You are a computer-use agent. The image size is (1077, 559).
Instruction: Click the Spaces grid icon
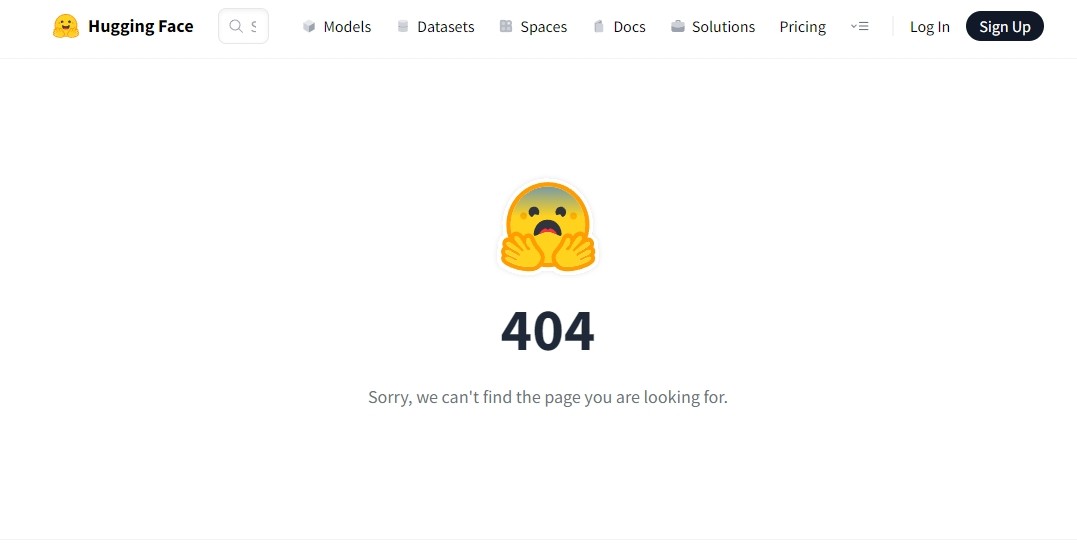point(506,26)
